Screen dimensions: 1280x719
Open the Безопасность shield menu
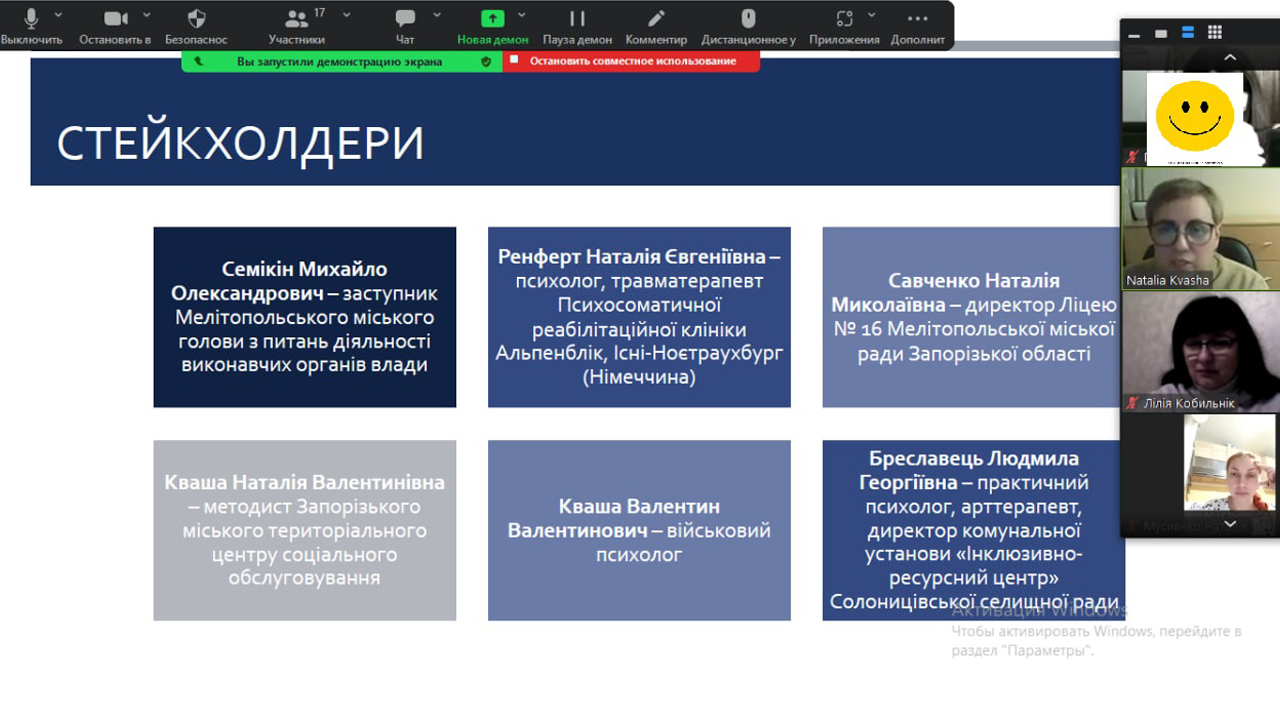coord(197,24)
